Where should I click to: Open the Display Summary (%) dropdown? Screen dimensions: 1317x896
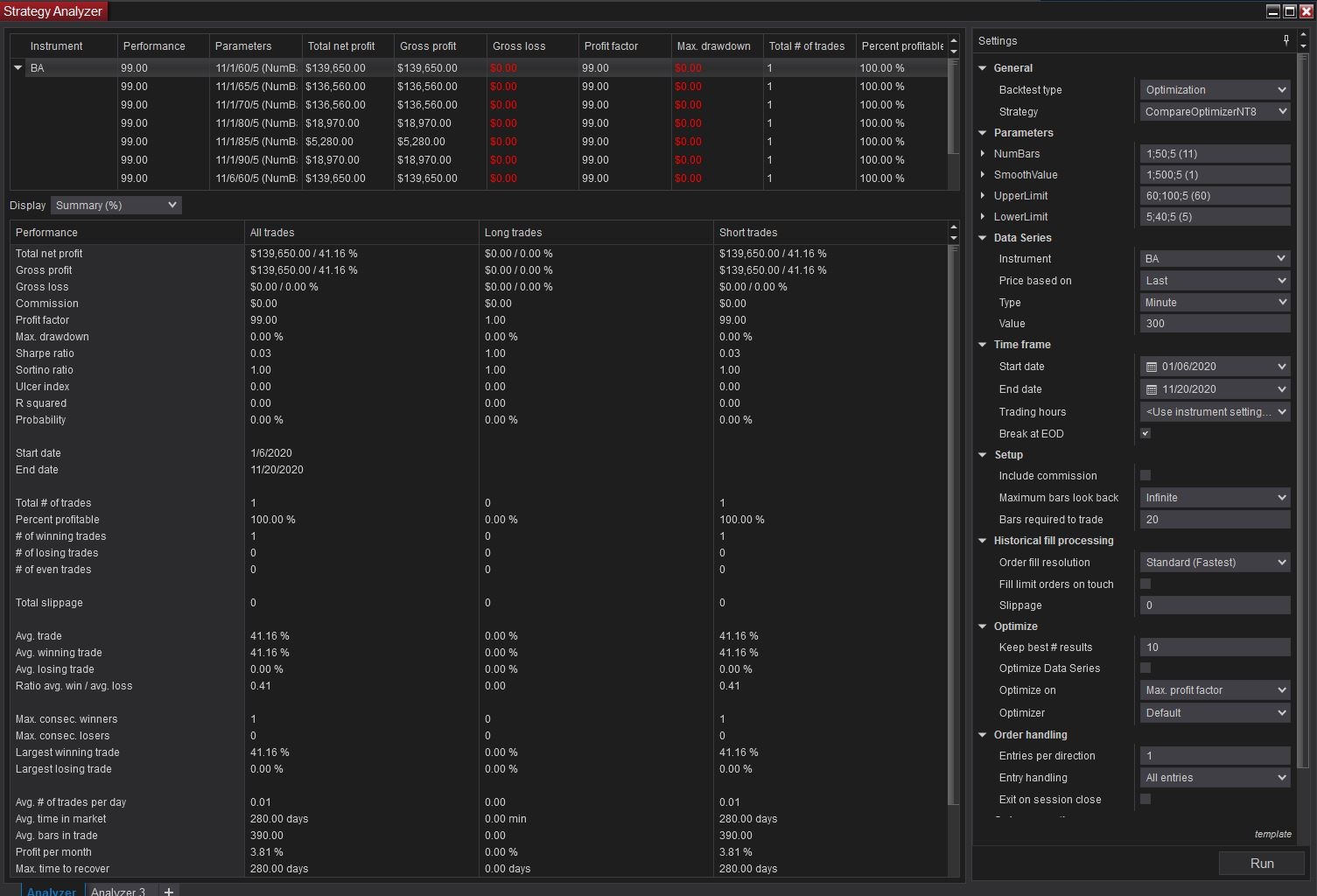point(116,205)
